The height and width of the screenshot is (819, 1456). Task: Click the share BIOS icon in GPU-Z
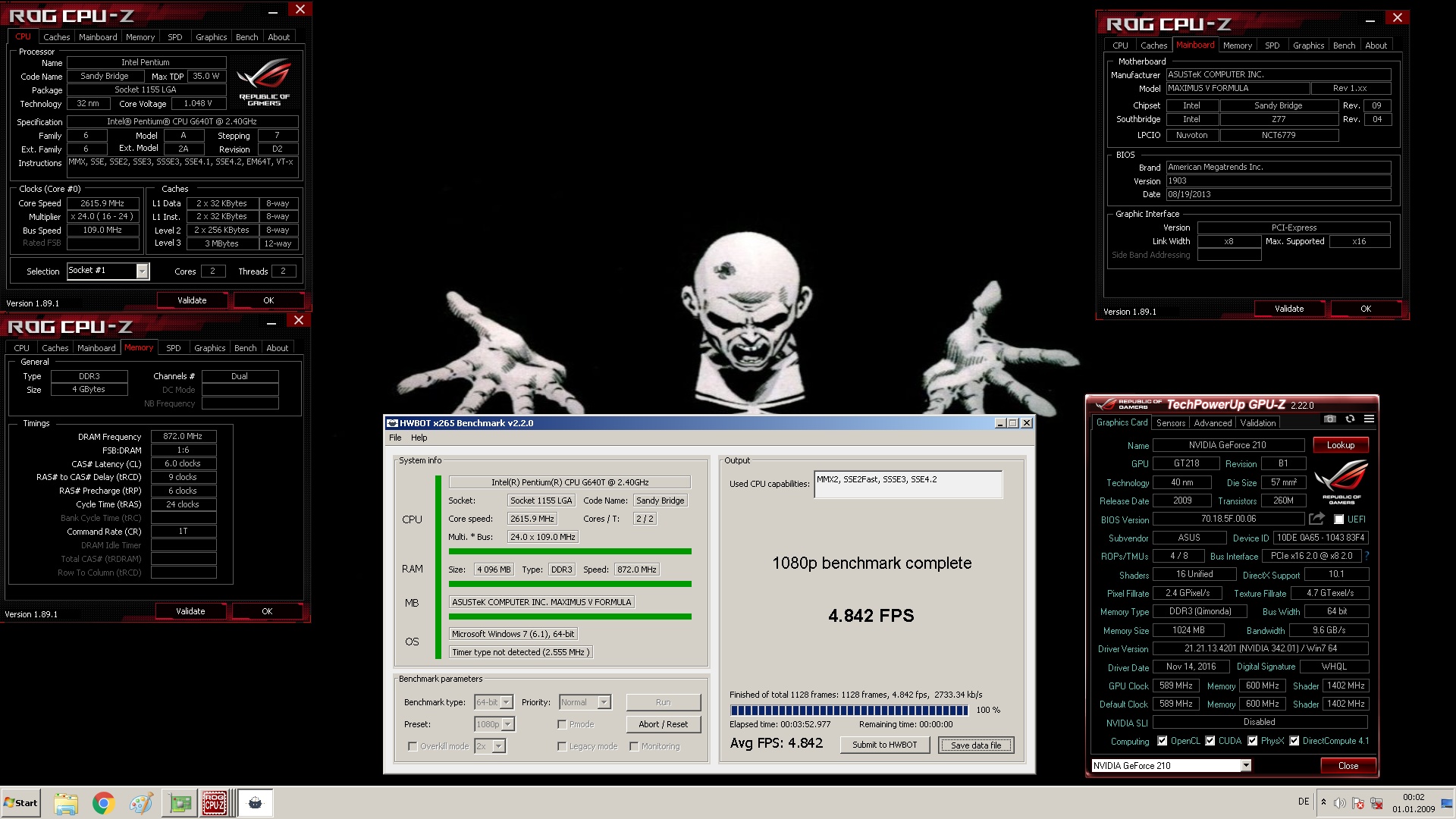click(1316, 519)
